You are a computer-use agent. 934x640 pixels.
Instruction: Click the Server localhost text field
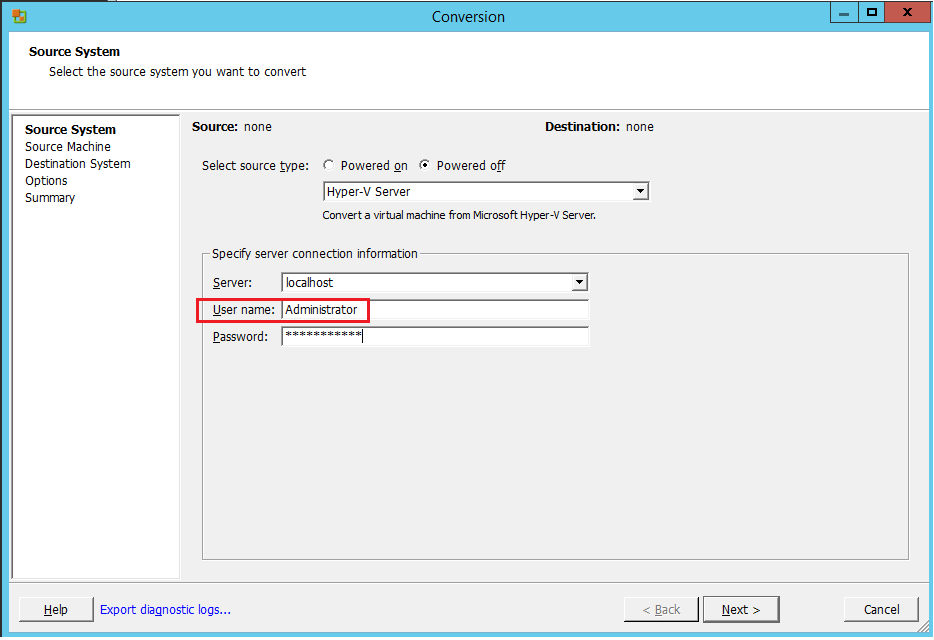click(426, 282)
